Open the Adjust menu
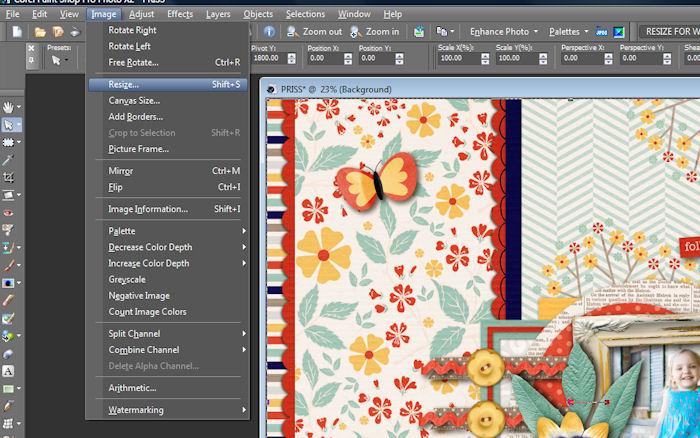Screen dimensions: 700x438 tap(142, 14)
